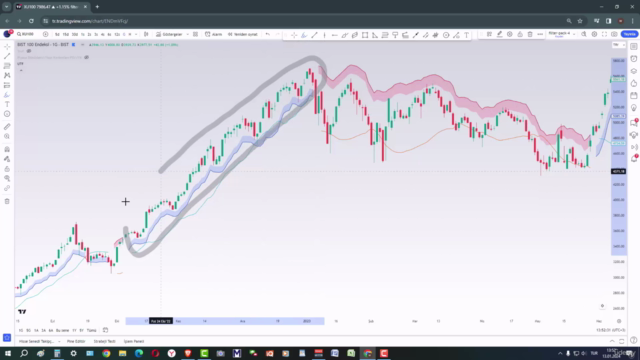640x360 pixels.
Task: Take a chart snapshot with camera icon
Action: 614,34
